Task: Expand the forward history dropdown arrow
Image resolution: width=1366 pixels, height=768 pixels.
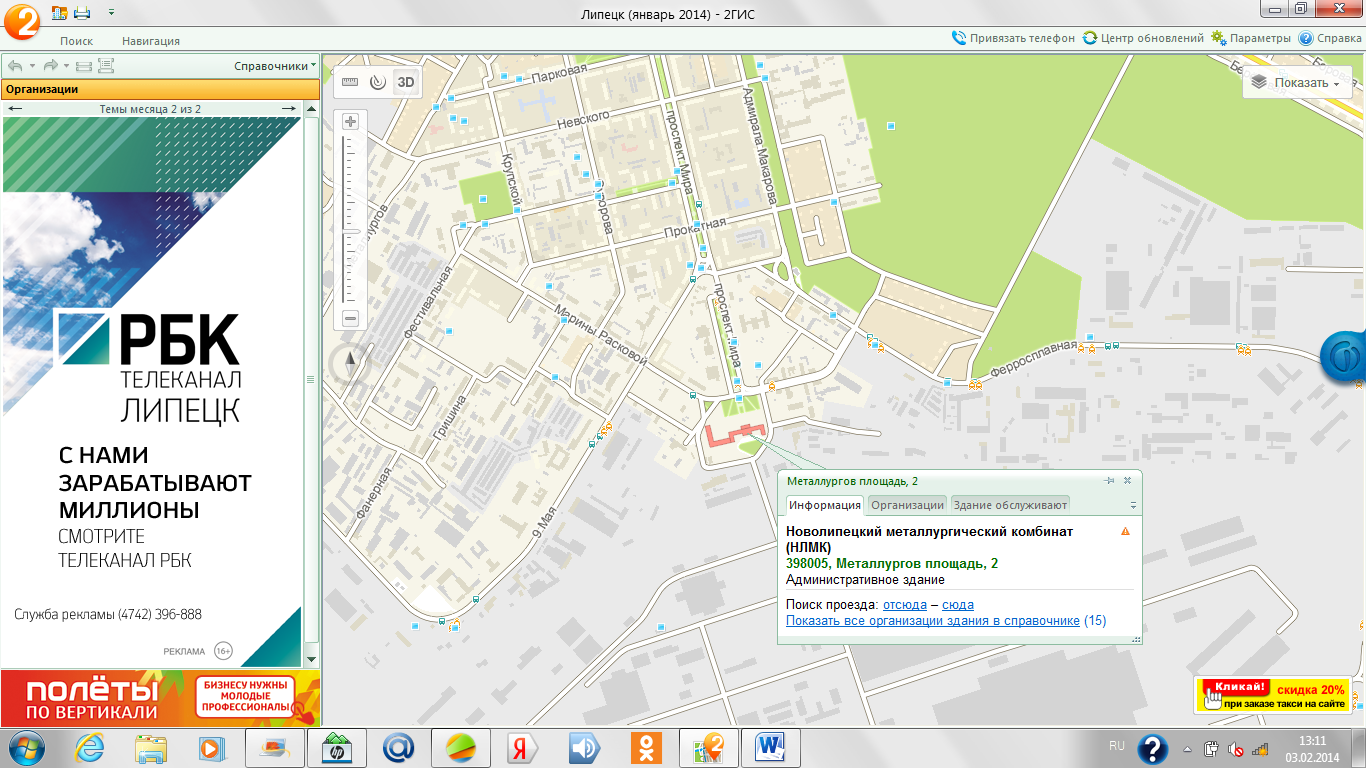Action: pos(66,66)
